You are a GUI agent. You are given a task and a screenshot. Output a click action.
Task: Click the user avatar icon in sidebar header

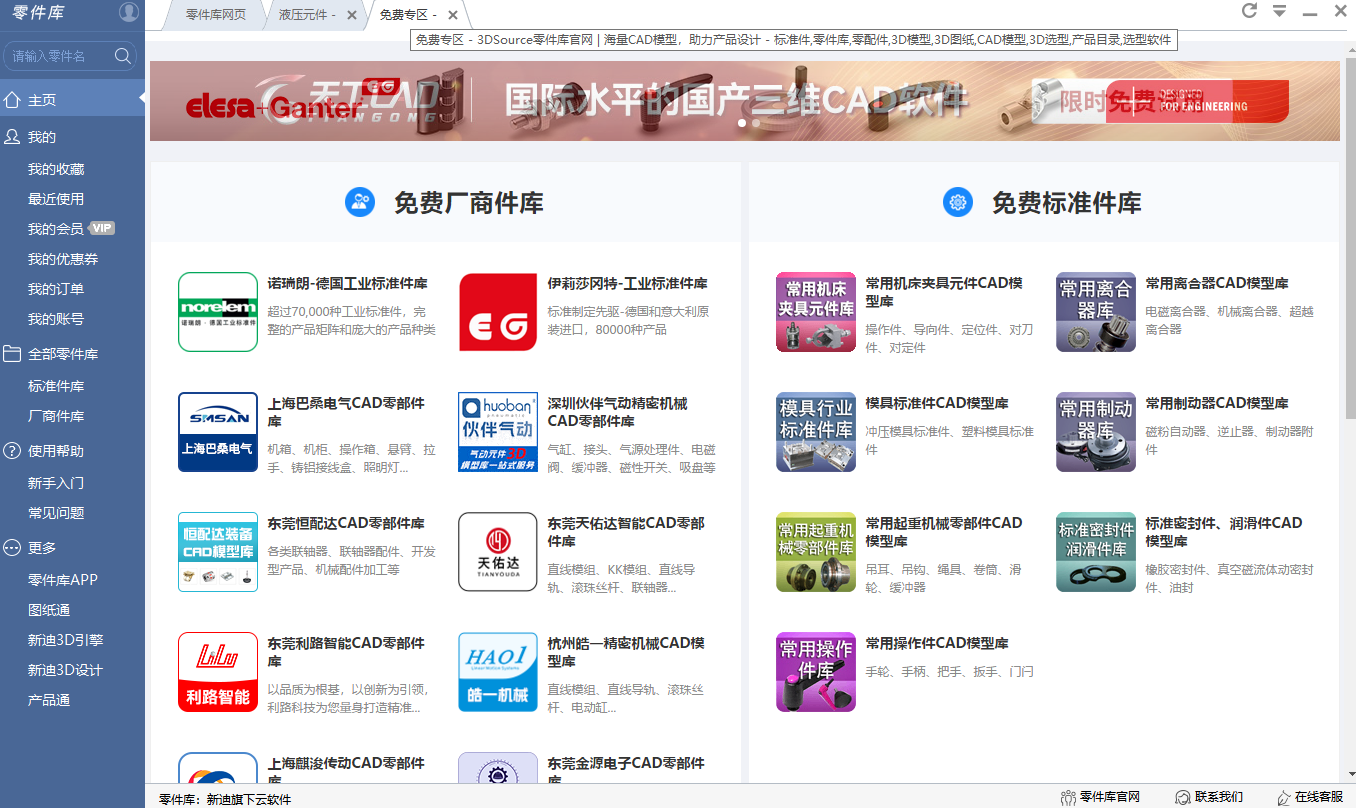(x=129, y=12)
